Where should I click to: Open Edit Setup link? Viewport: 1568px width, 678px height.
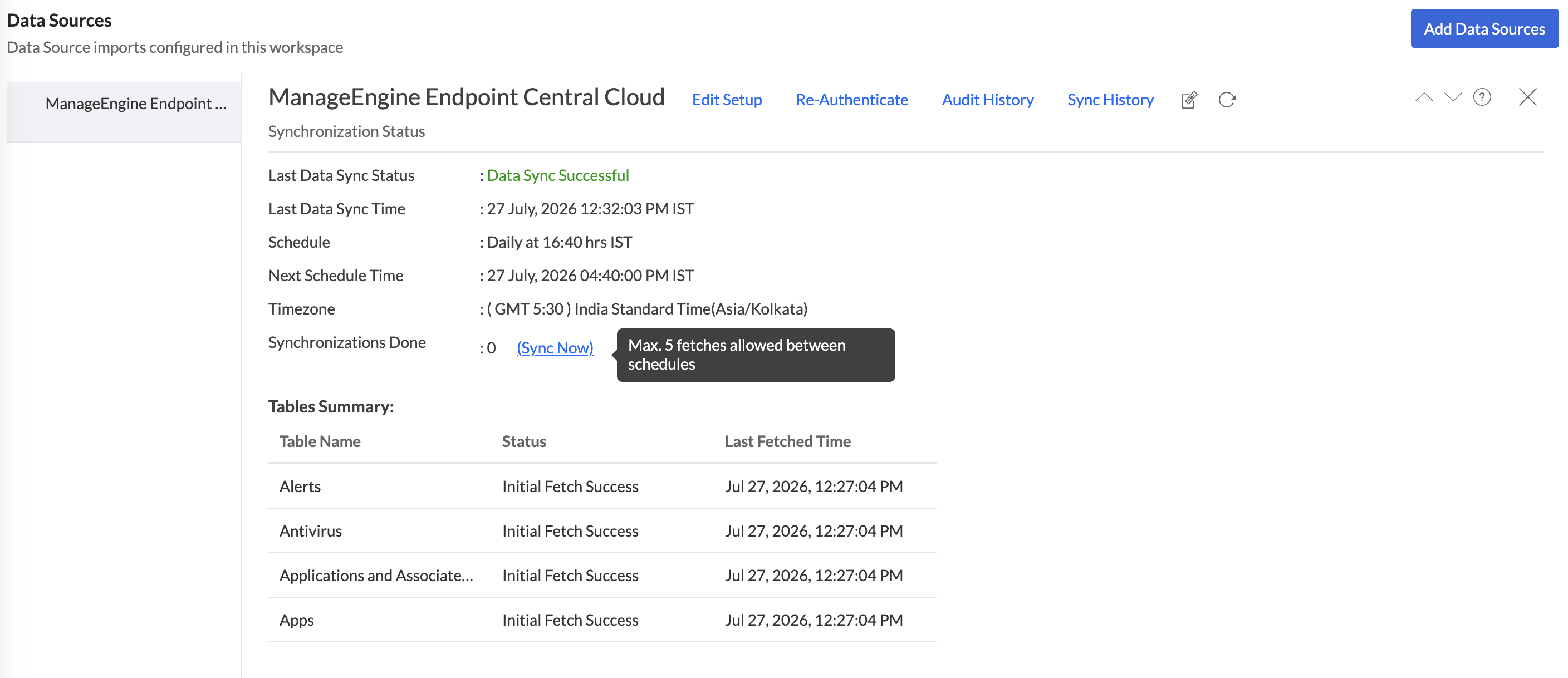[x=727, y=100]
